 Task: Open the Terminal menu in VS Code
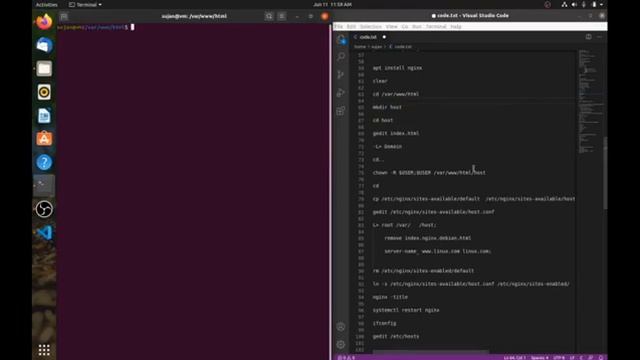[436, 27]
